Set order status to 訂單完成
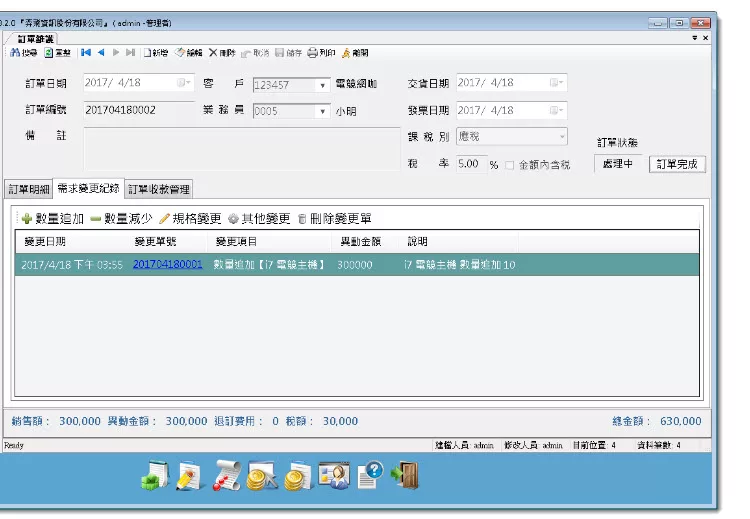The image size is (750, 519). (677, 164)
